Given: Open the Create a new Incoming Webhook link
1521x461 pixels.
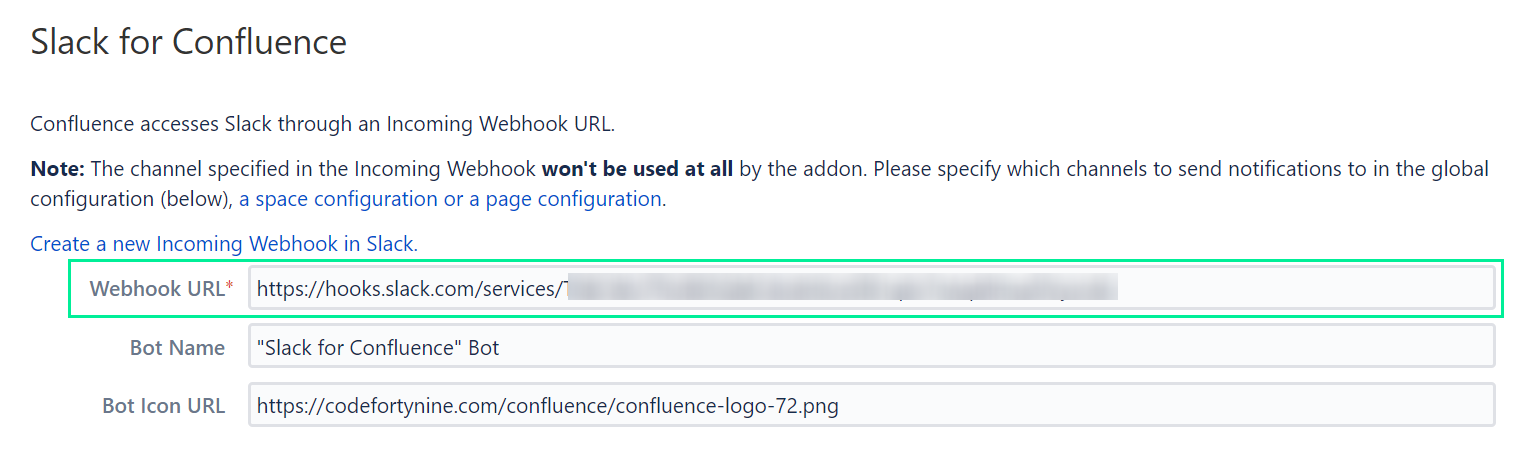Looking at the screenshot, I should 223,244.
